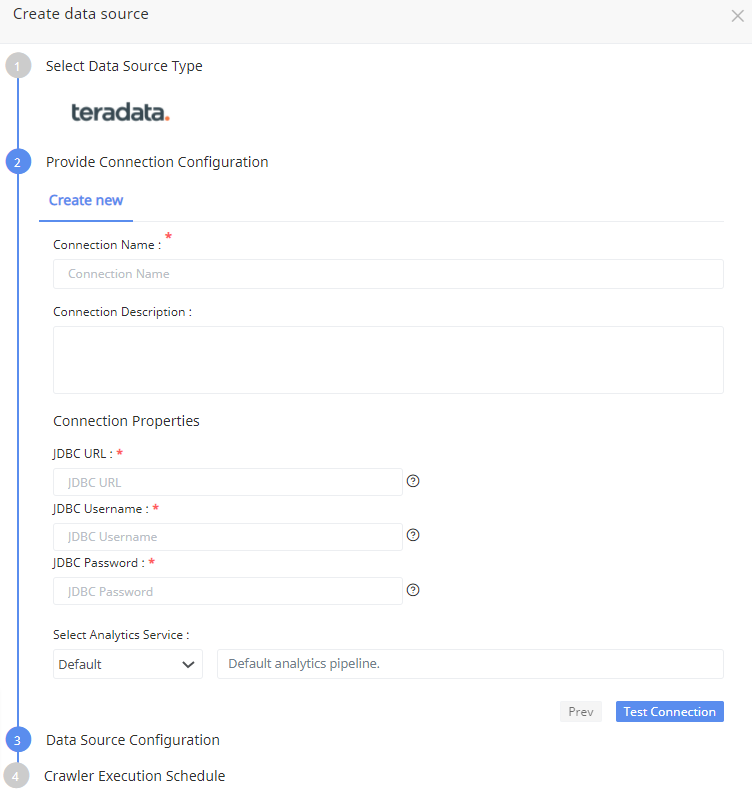Viewport: 752px width, 797px height.
Task: Expand the Data Source Configuration step
Action: pyautogui.click(x=132, y=740)
